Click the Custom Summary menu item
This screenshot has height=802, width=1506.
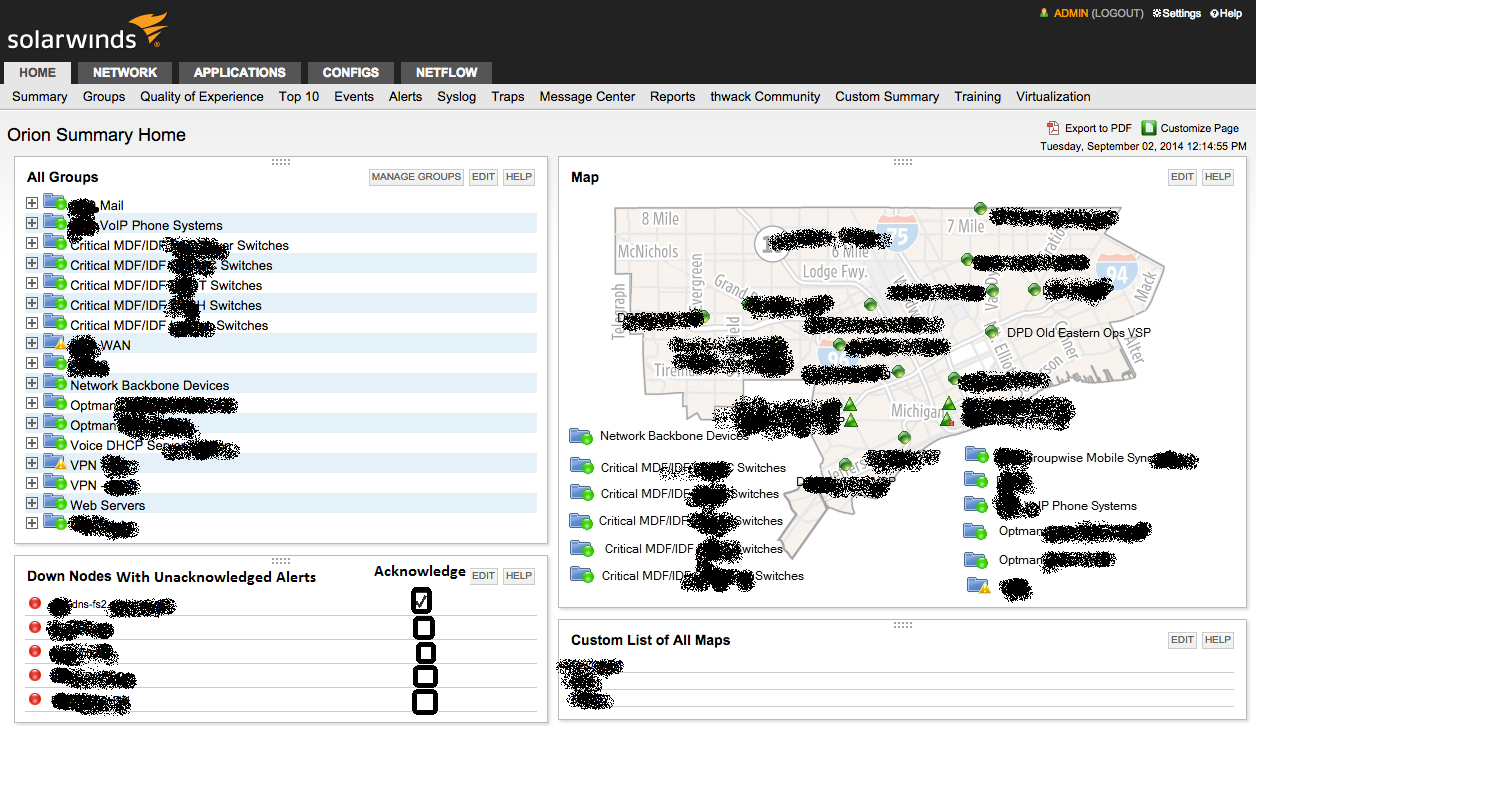(887, 97)
